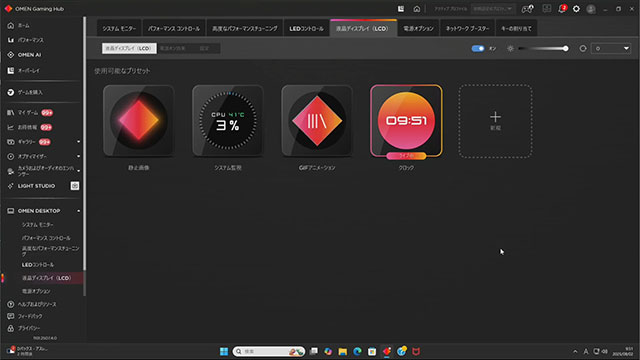
Task: Switch to the 電源オプション top tab
Action: click(418, 28)
